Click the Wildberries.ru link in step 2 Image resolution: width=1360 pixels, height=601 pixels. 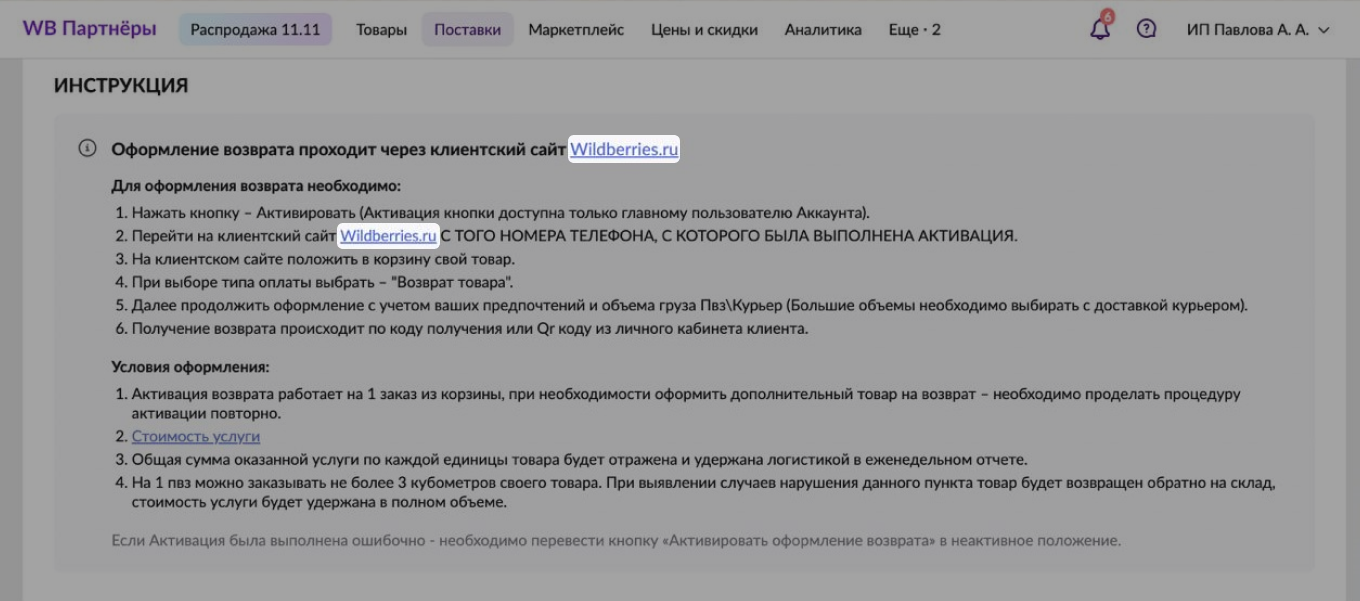point(388,237)
